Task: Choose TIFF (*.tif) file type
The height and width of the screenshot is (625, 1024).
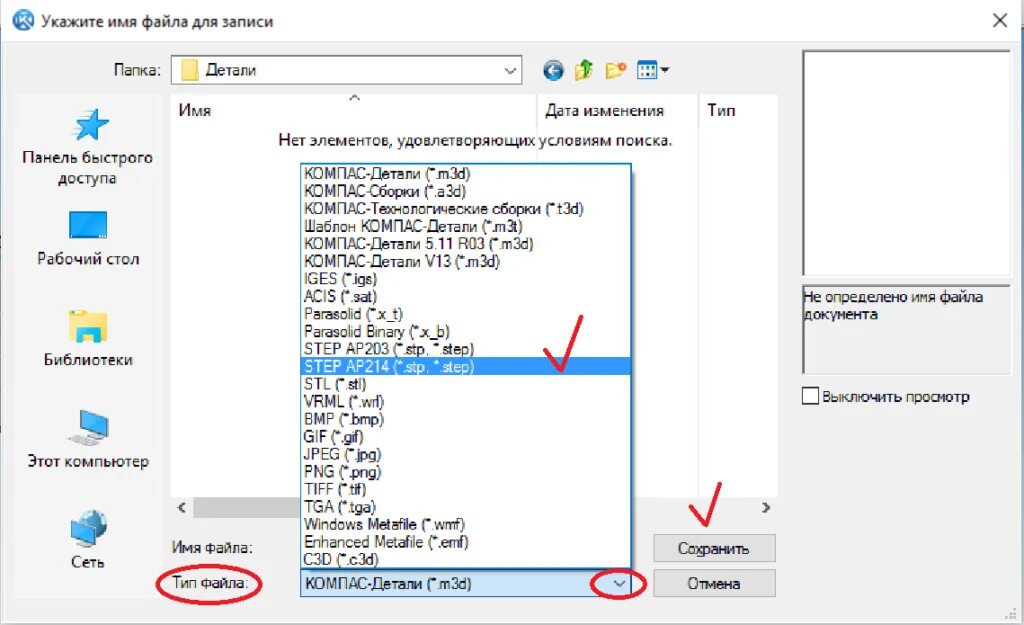Action: coord(466,489)
